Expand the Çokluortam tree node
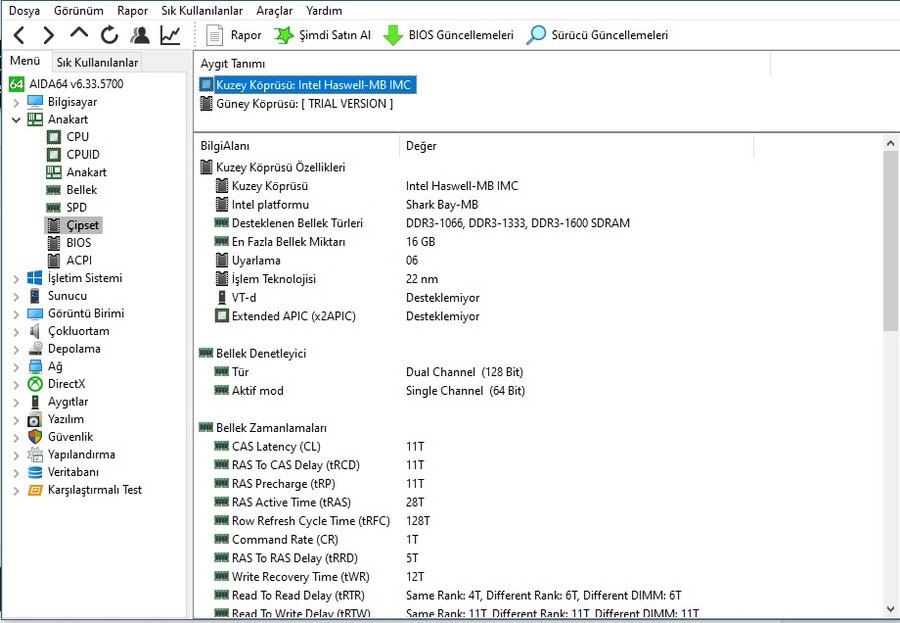Viewport: 900px width, 623px height. click(16, 332)
